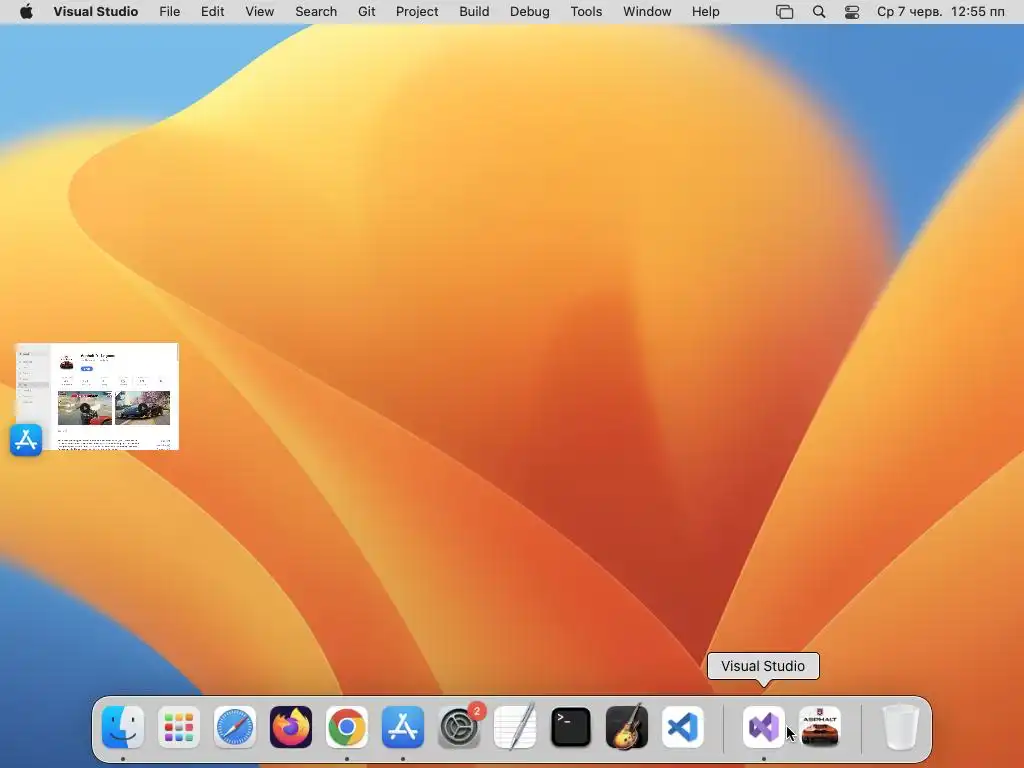The image size is (1024, 768).
Task: Open Spotlight search in menu bar
Action: tap(819, 12)
